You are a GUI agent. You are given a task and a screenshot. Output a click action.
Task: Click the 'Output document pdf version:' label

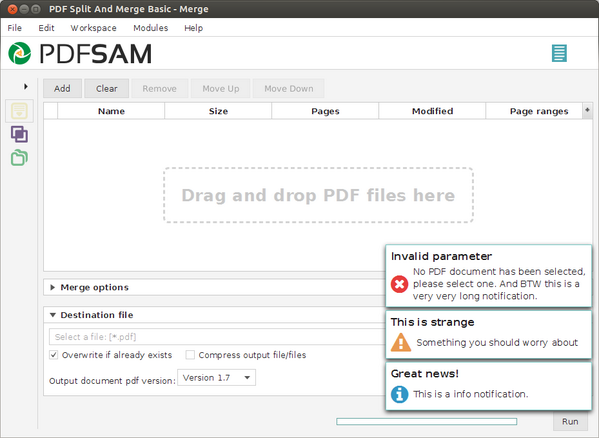click(112, 381)
